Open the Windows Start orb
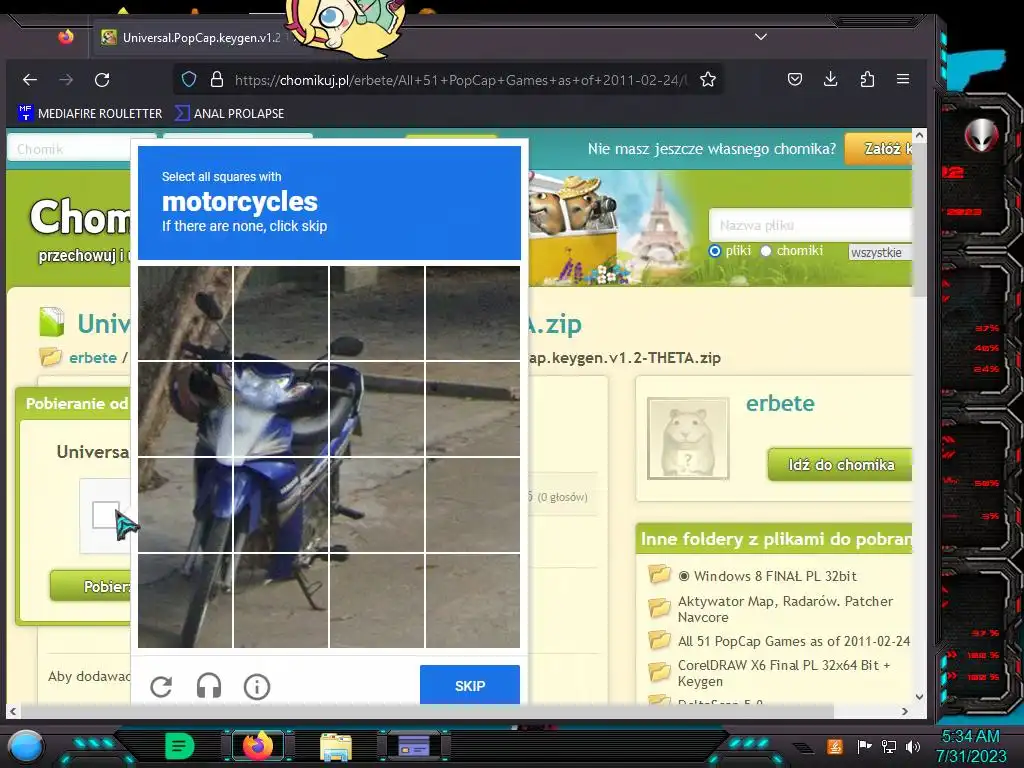This screenshot has width=1024, height=768. point(26,746)
